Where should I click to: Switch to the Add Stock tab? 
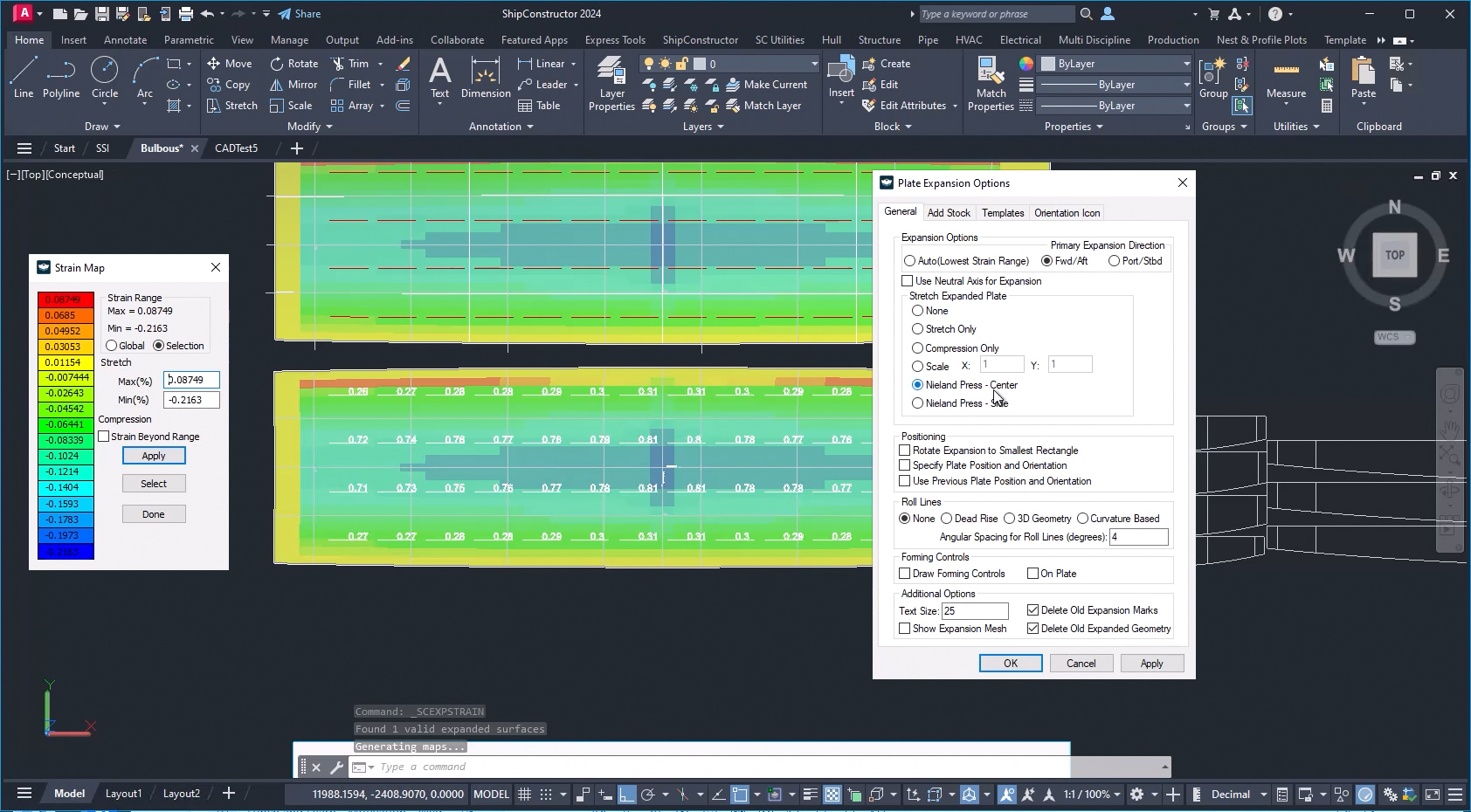949,213
